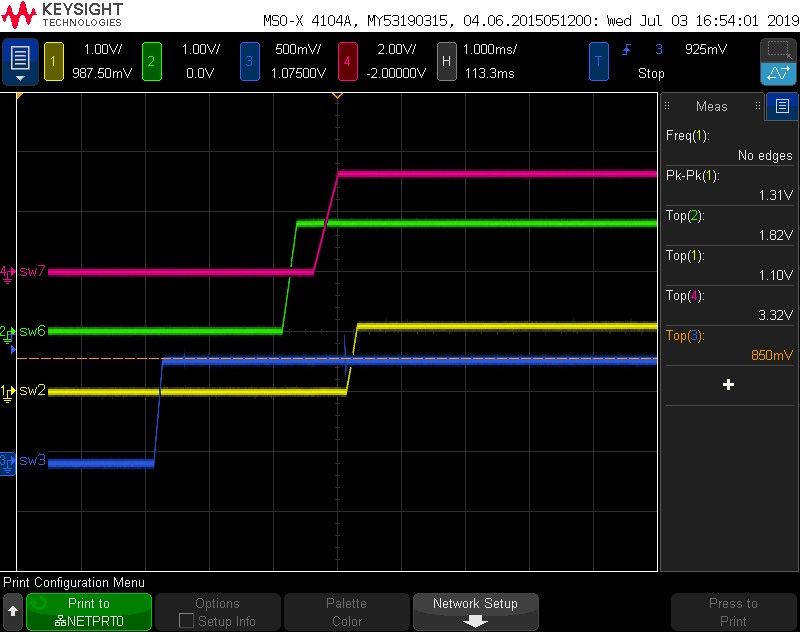Screen dimensions: 800x632
Task: Click channel 3 scale 500mV/
Action: click(x=298, y=49)
